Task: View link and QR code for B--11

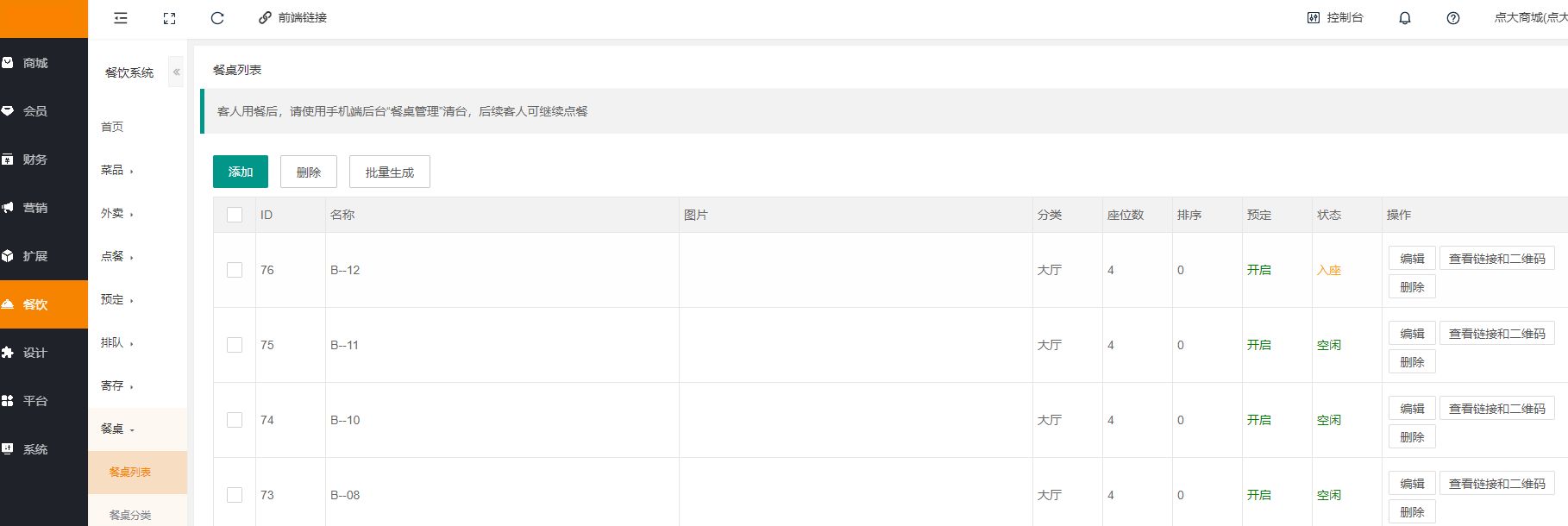Action: point(1496,334)
